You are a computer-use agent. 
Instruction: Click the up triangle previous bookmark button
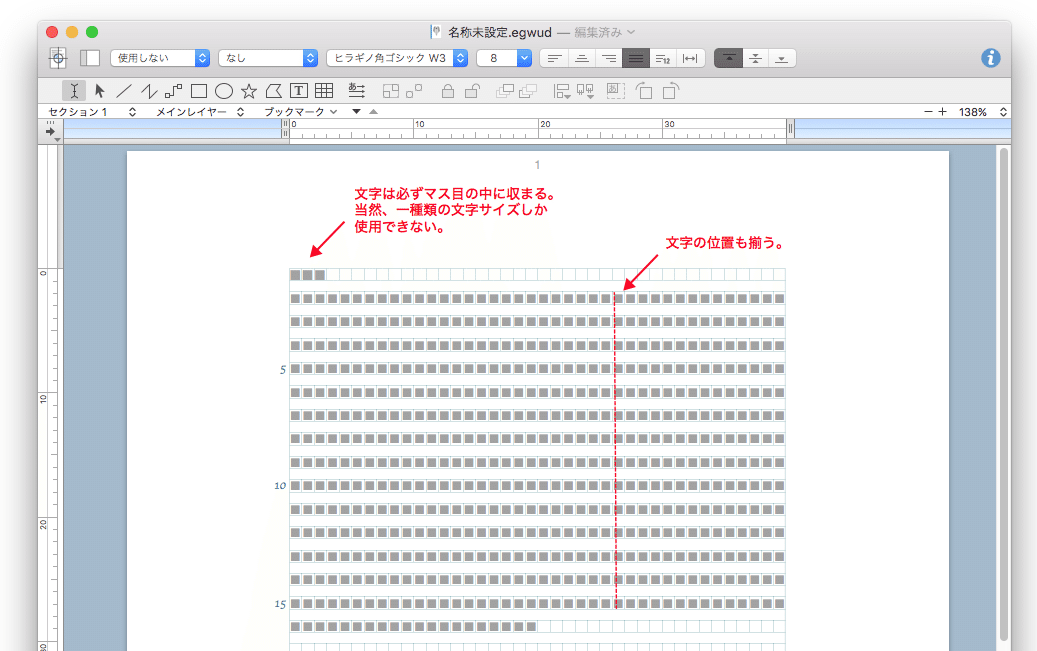point(374,112)
